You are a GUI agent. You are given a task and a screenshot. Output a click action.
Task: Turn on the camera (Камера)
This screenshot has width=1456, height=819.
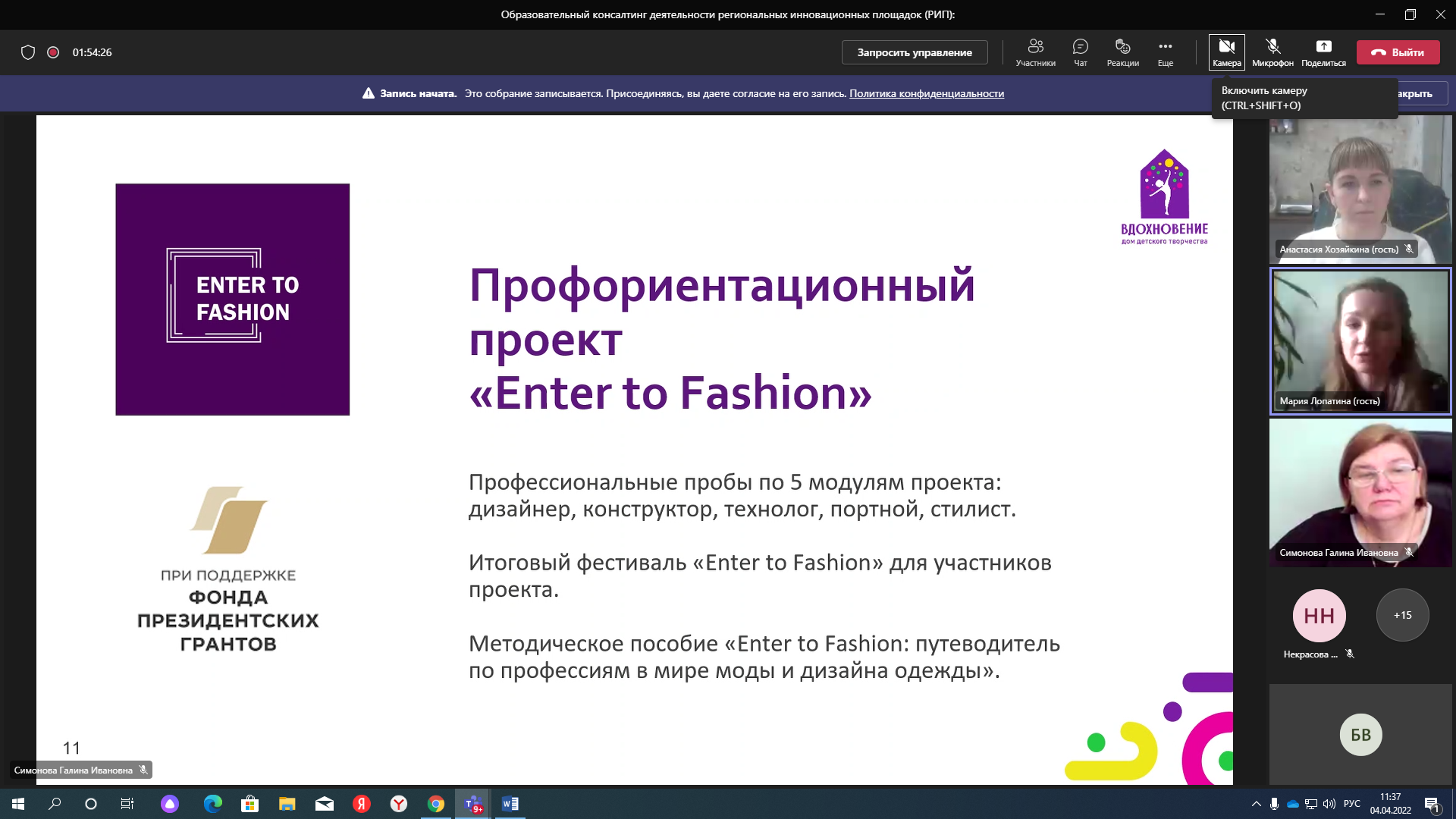1226,52
